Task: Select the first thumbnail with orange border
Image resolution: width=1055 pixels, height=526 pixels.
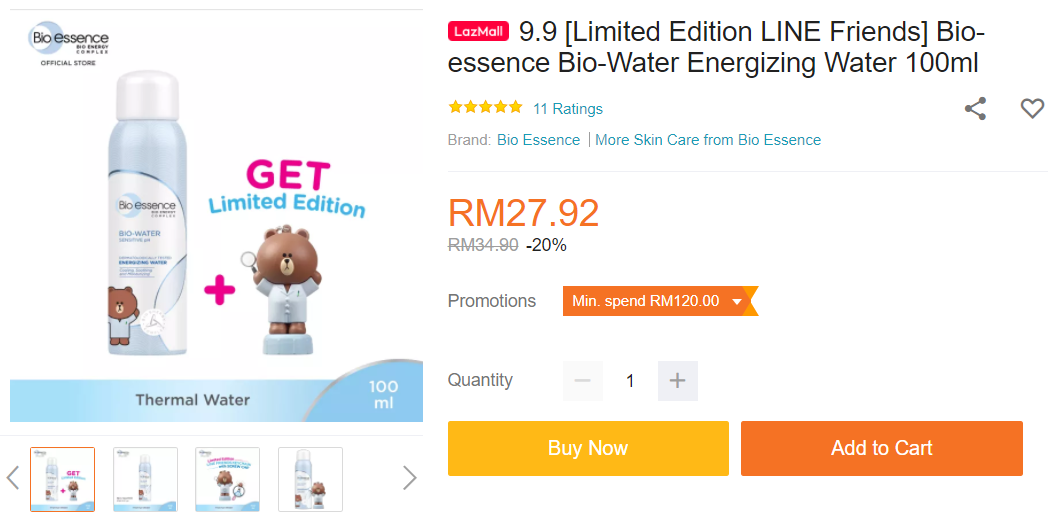Action: (x=63, y=479)
